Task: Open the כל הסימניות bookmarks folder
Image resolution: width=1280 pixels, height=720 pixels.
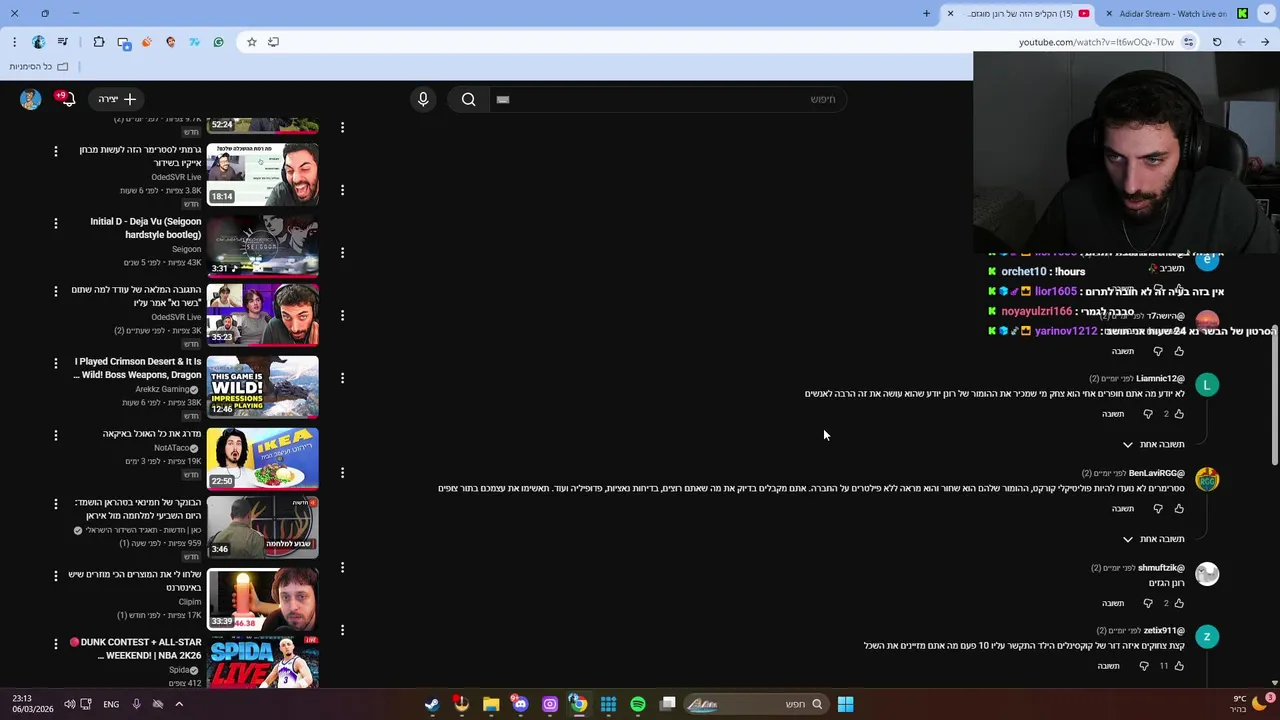Action: [38, 67]
